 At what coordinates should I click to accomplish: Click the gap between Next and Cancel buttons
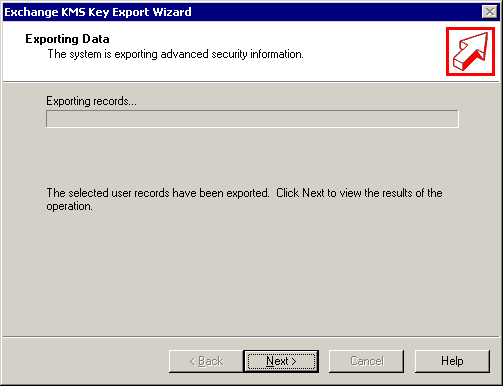pos(324,361)
